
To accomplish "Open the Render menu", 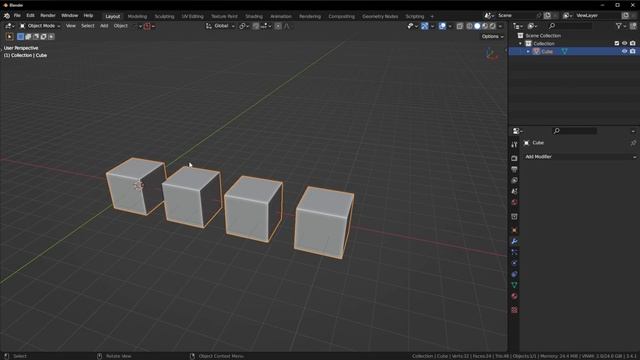I will pos(48,16).
